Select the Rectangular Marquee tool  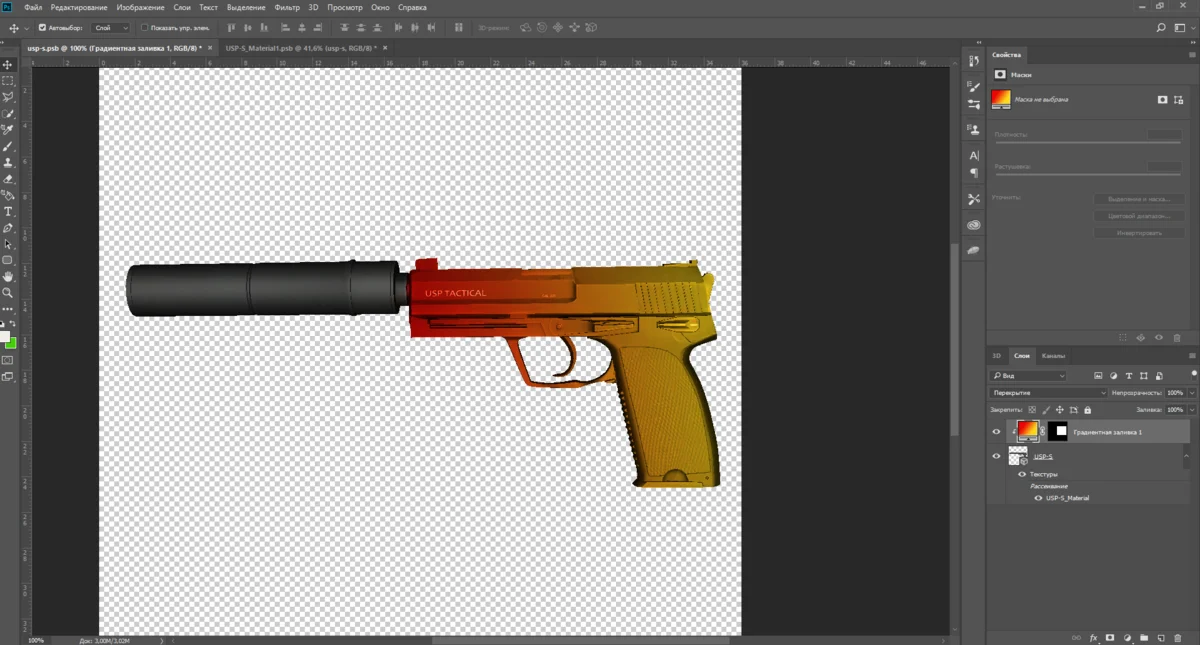coord(8,81)
